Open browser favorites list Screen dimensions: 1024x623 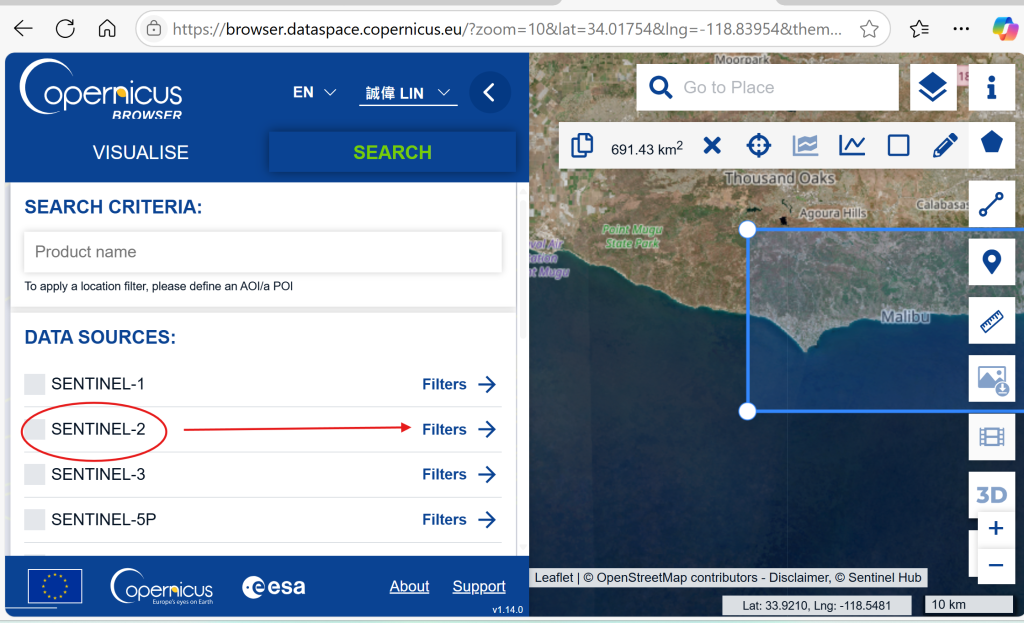click(x=919, y=29)
